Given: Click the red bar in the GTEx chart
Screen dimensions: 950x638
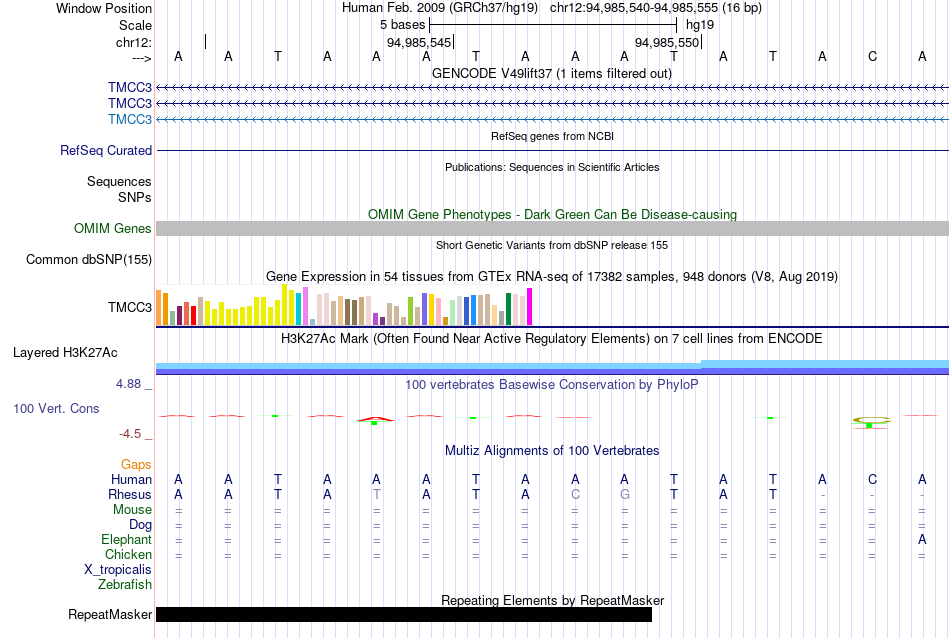Looking at the screenshot, I should (193, 316).
